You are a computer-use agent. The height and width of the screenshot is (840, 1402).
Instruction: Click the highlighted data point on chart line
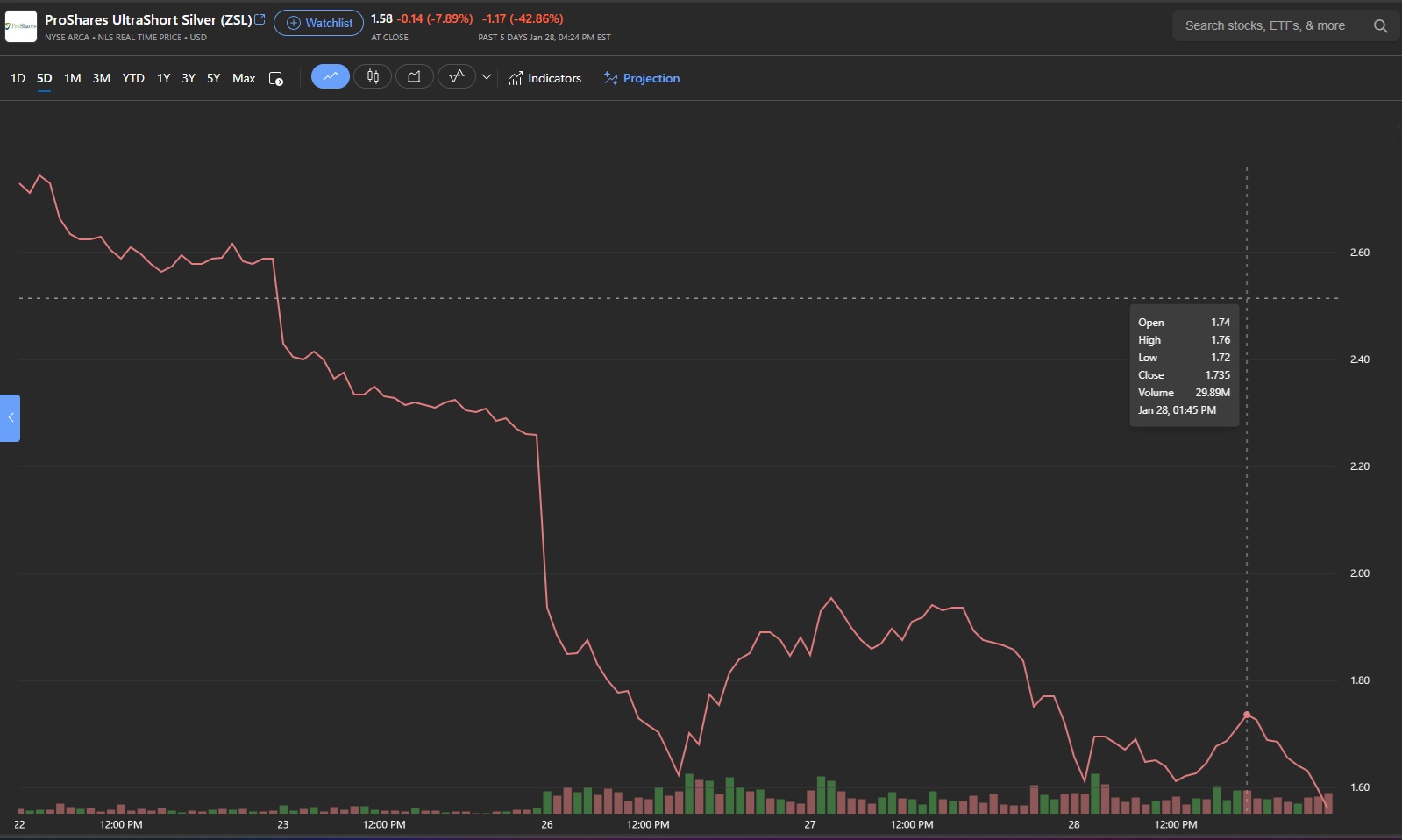[1247, 715]
